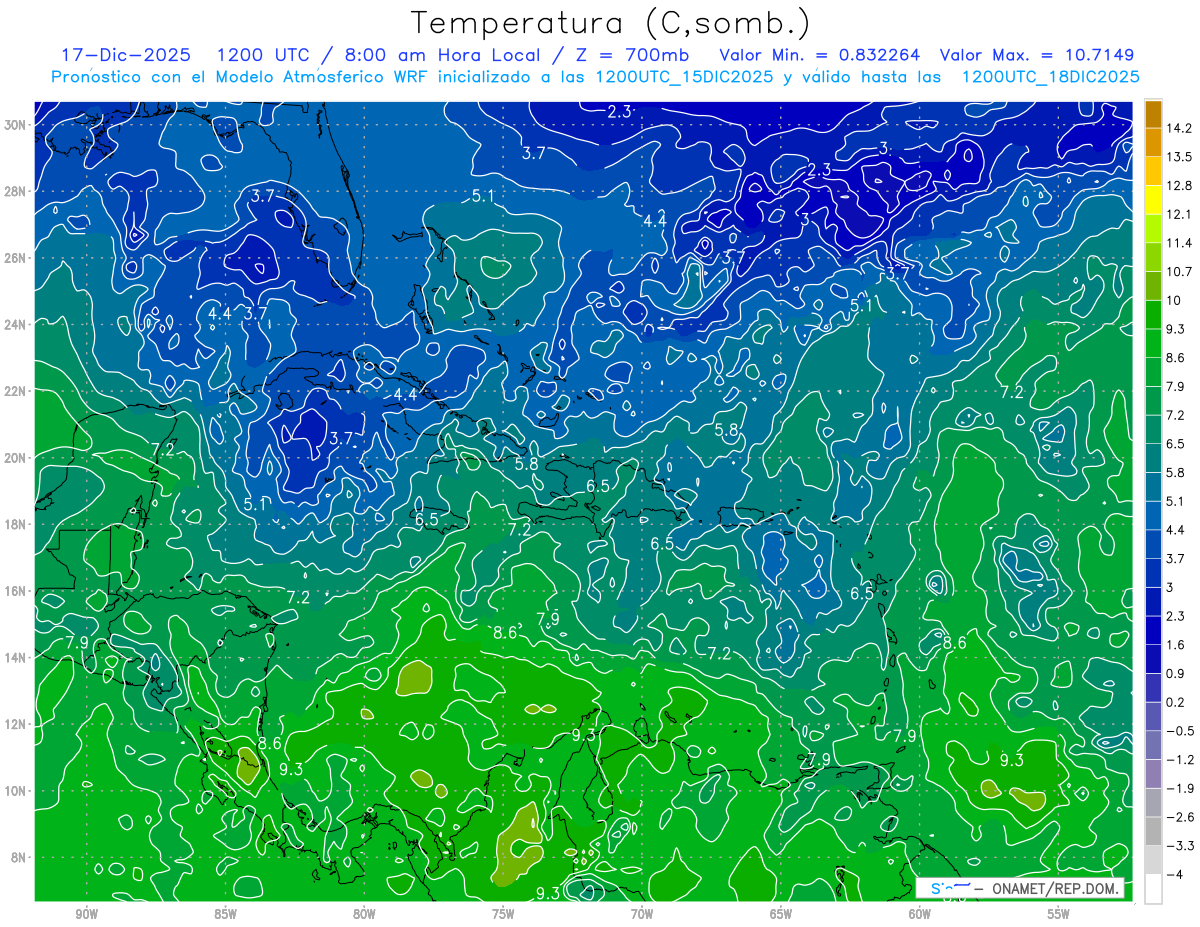Click the '0.9' colorbar scale value

coord(1176,674)
